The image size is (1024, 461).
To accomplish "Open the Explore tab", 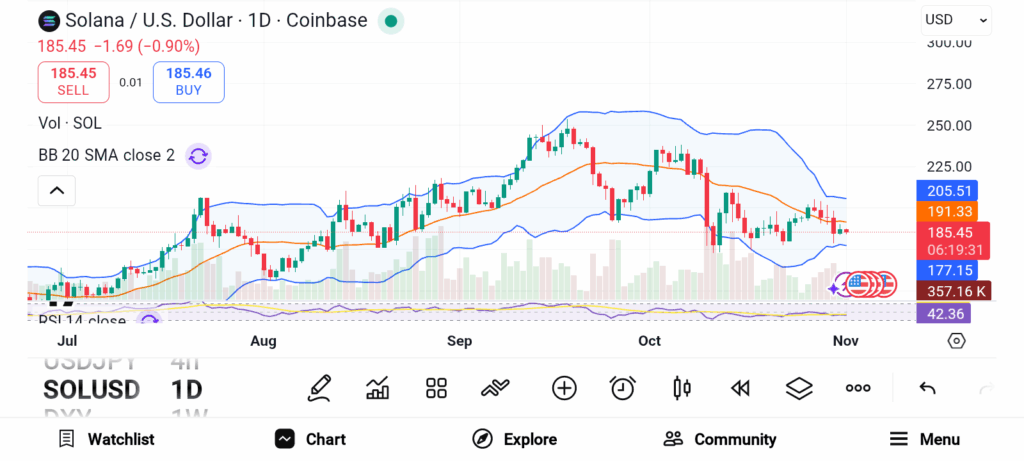I will click(515, 439).
